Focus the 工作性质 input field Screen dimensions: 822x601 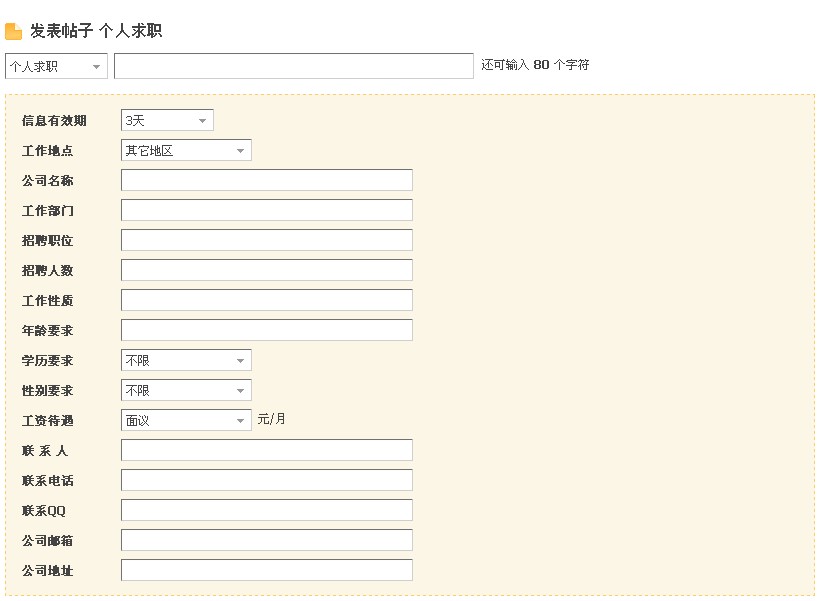pyautogui.click(x=266, y=301)
